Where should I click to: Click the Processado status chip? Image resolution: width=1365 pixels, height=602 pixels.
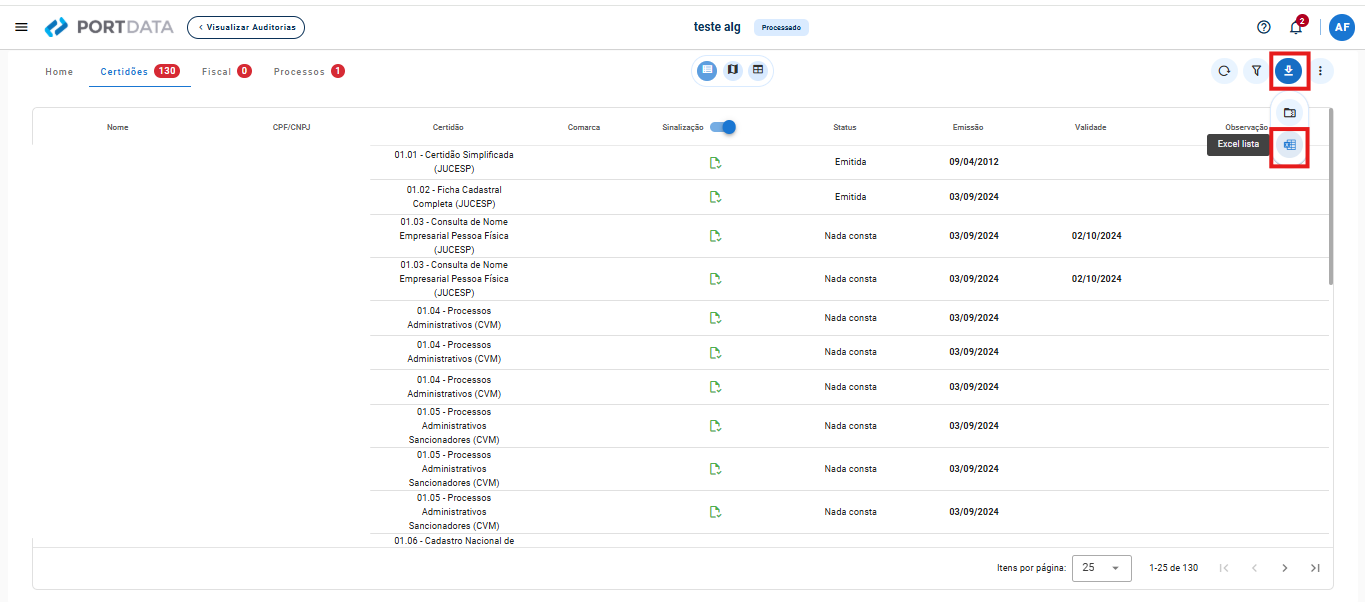tap(781, 27)
